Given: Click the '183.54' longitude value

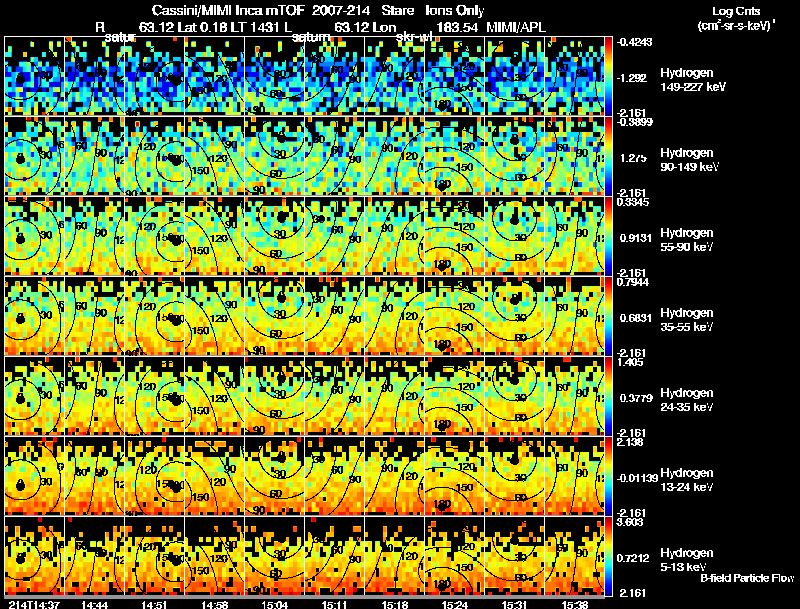Looking at the screenshot, I should point(457,27).
